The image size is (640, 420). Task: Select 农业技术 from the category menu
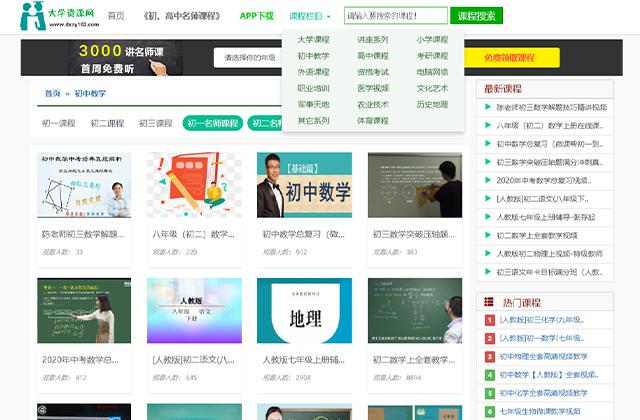click(x=372, y=104)
